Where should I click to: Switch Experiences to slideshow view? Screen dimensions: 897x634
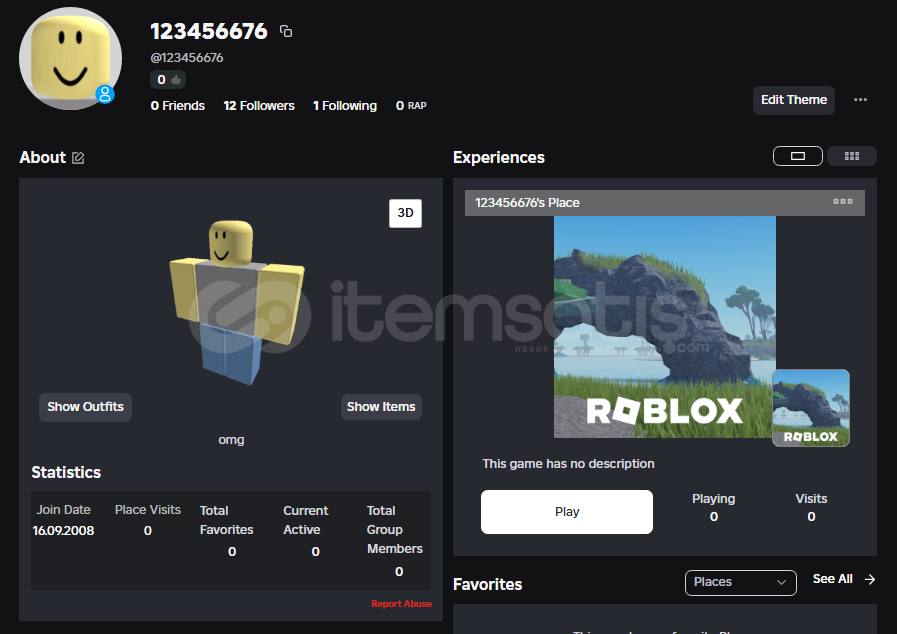coord(798,156)
